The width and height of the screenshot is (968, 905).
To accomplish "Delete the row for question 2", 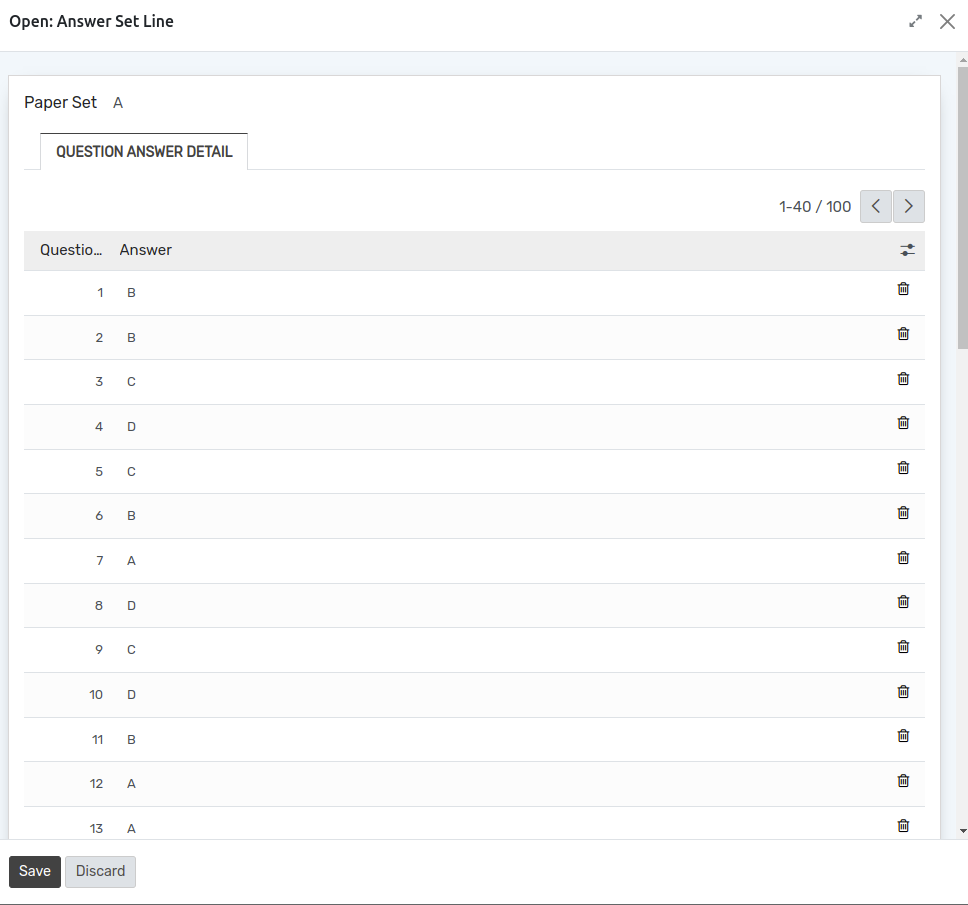I will click(903, 334).
